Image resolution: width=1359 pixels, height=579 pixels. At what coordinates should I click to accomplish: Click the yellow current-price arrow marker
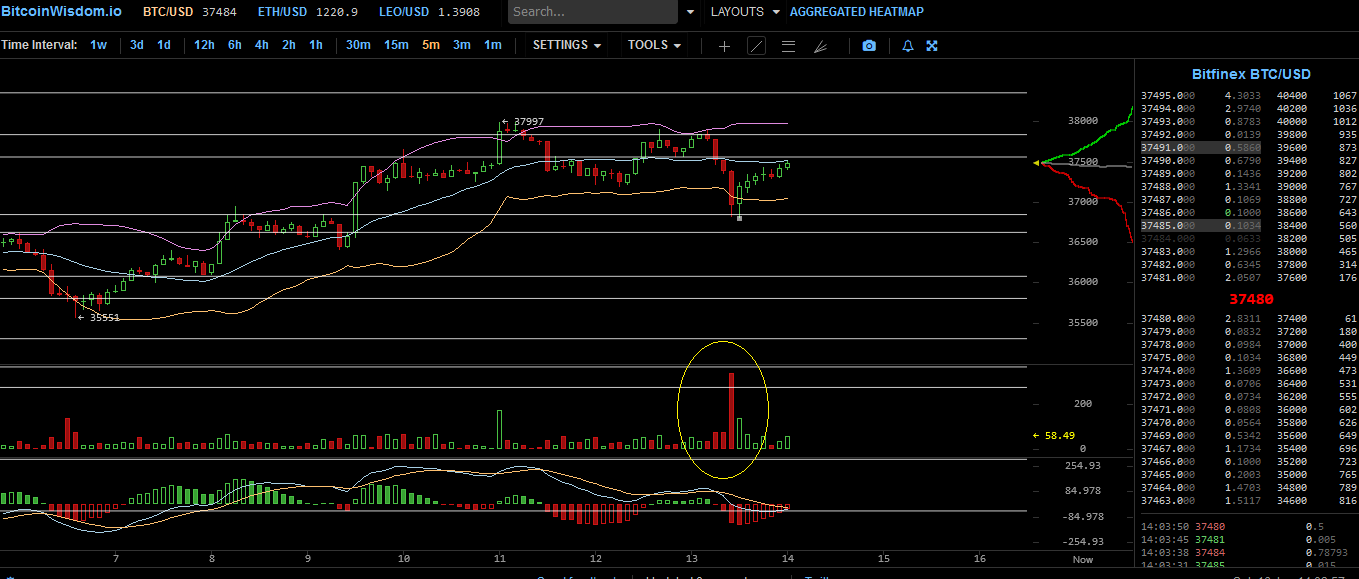point(1038,162)
